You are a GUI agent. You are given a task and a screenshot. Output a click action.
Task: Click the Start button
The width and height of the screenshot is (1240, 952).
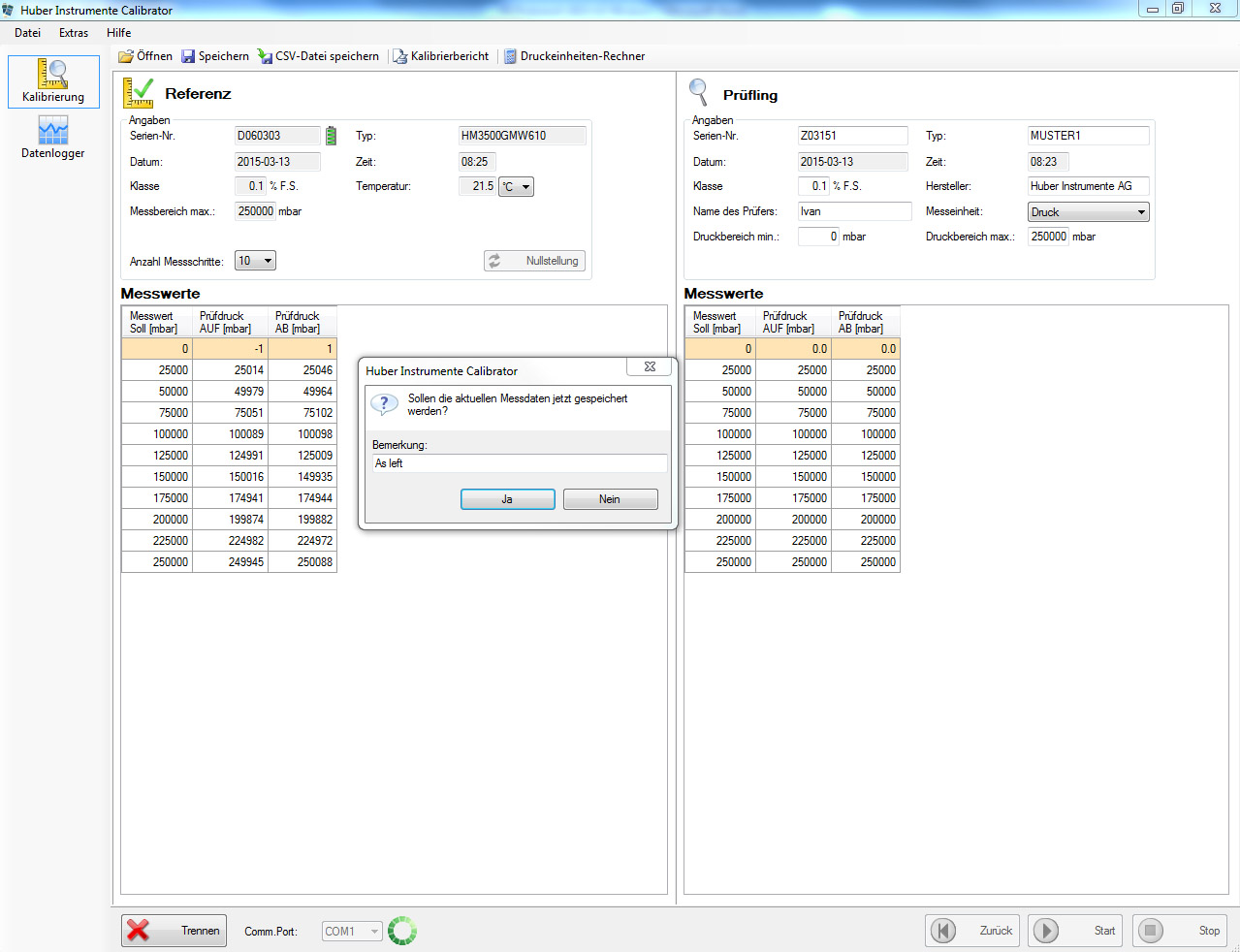tap(1075, 931)
